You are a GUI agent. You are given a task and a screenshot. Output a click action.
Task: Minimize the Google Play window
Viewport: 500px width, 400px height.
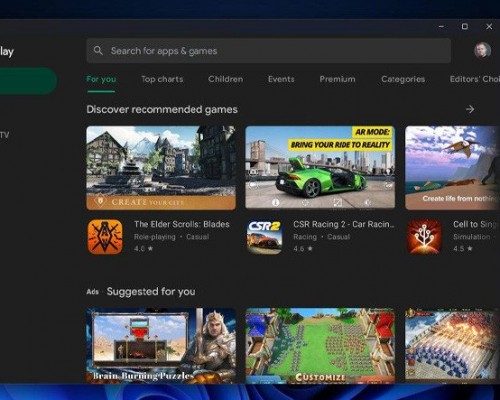[x=441, y=26]
